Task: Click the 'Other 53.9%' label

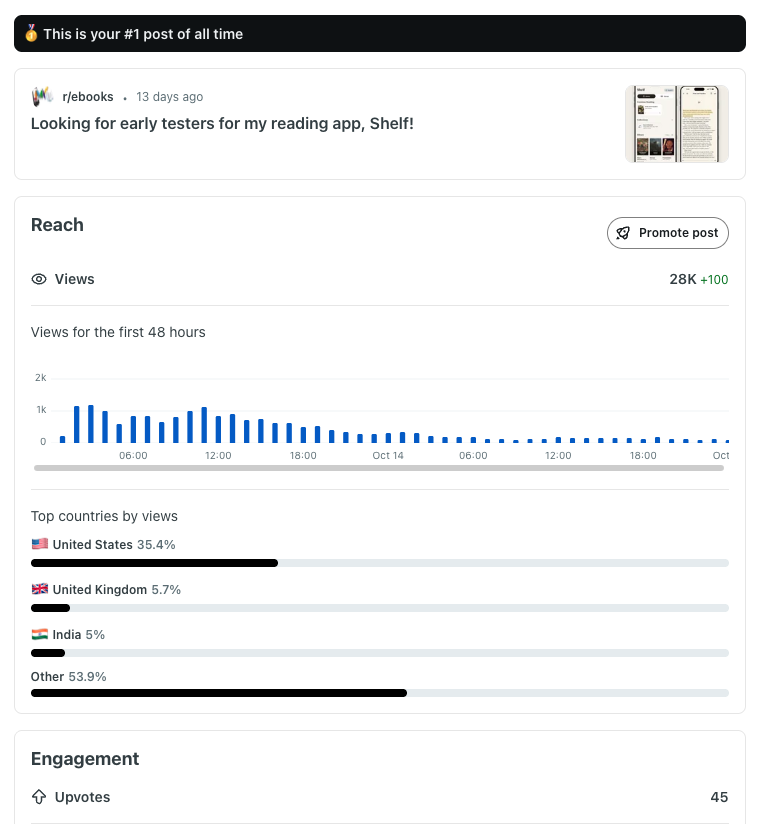Action: [x=68, y=676]
